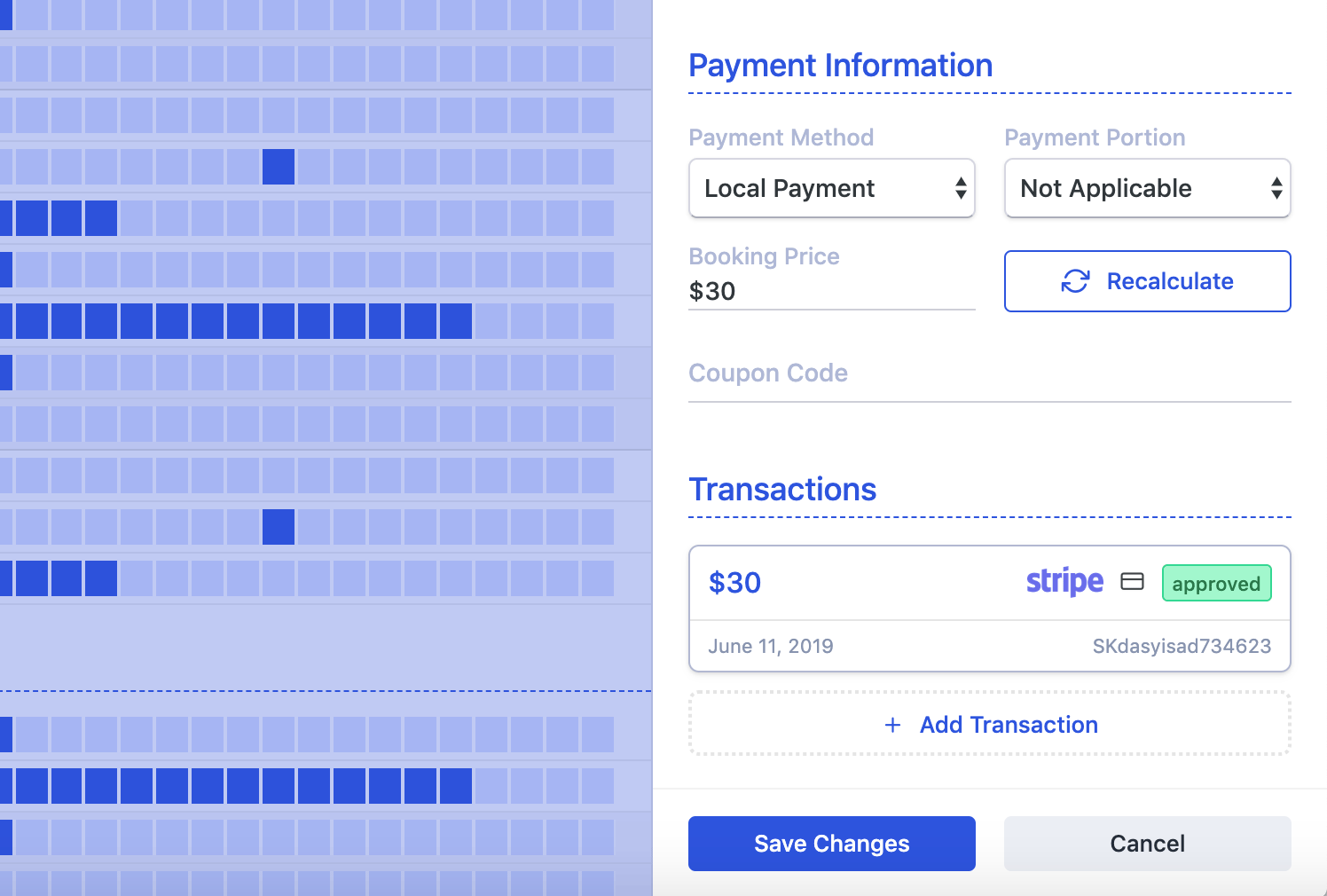
Task: Click the Add Transaction area
Action: coord(989,723)
